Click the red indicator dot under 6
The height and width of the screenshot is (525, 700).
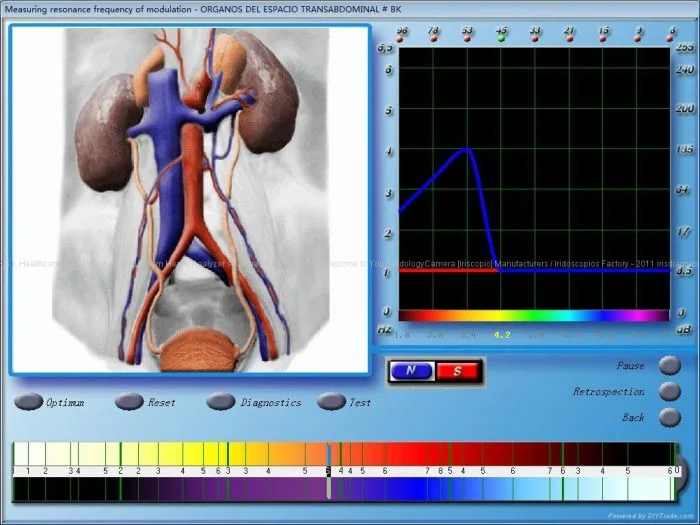tap(670, 39)
